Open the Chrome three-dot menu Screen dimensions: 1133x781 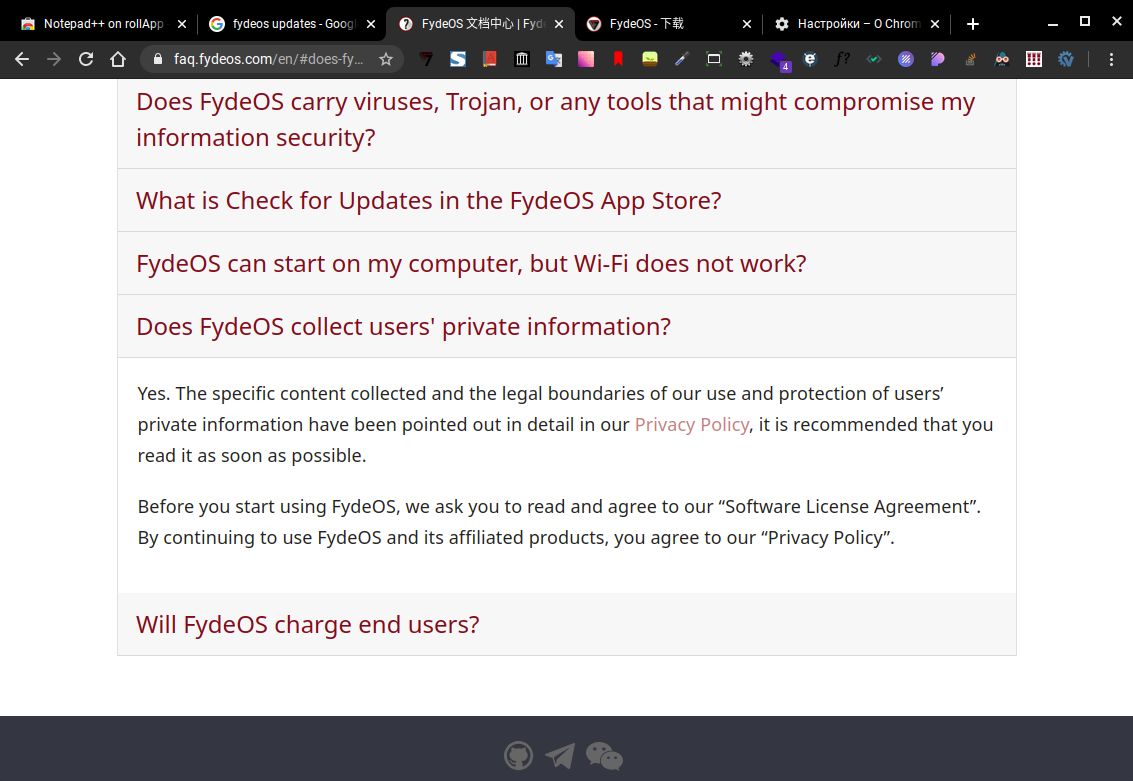click(x=1111, y=59)
